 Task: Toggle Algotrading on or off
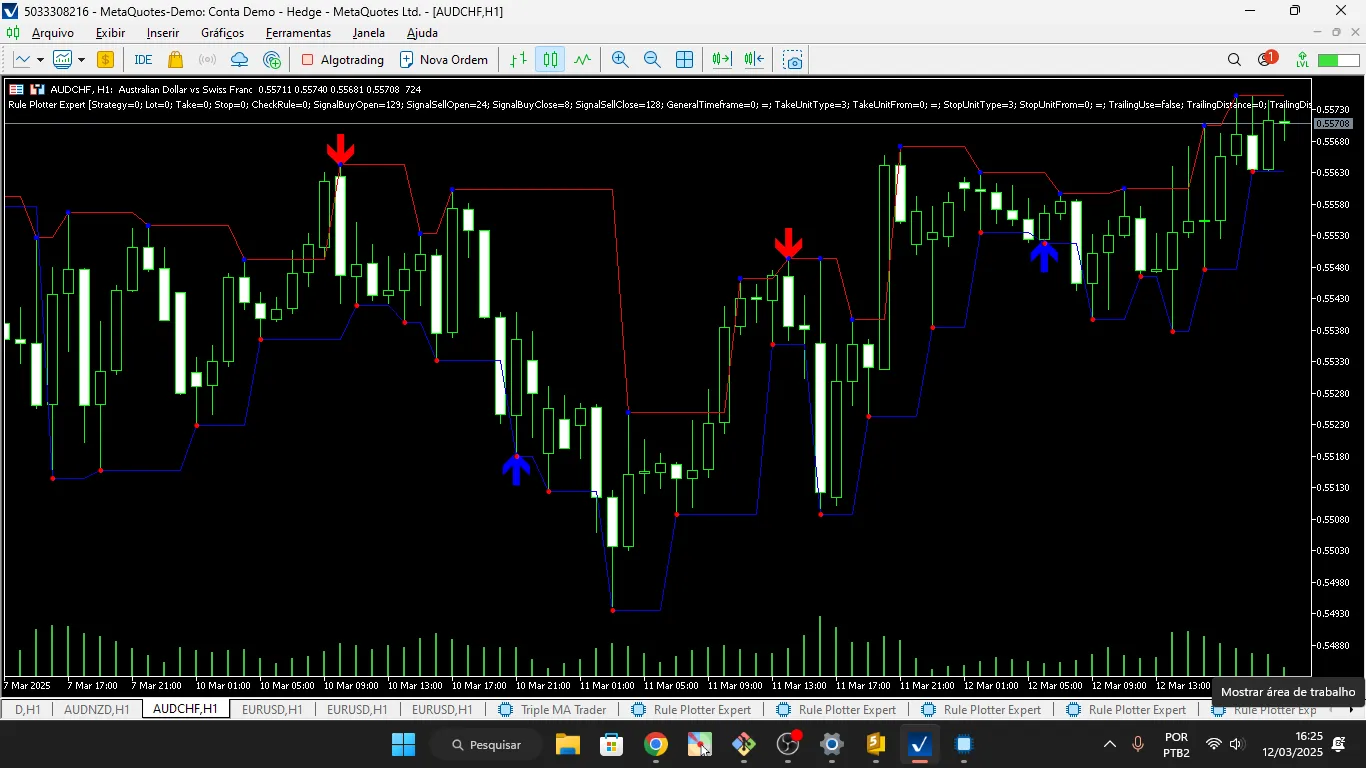pos(344,60)
